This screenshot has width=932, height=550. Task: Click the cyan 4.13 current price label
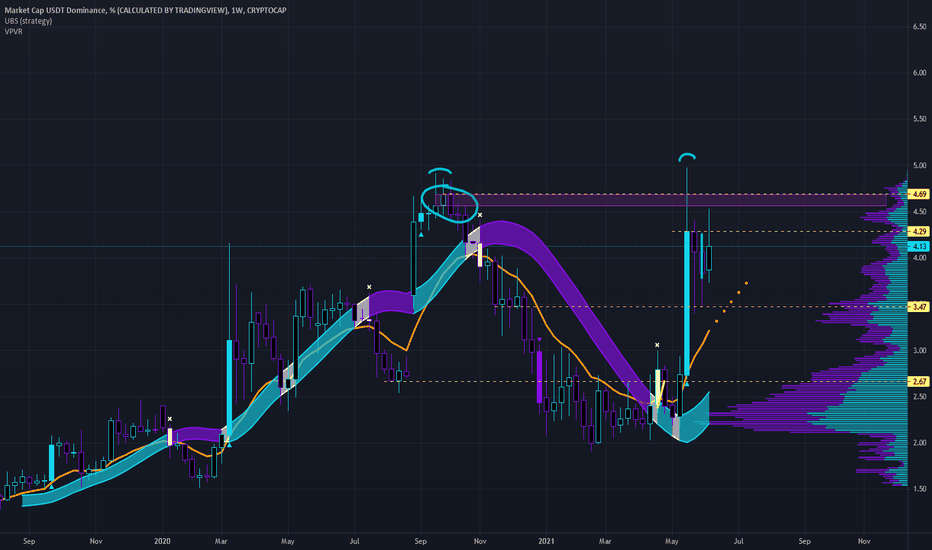(919, 246)
